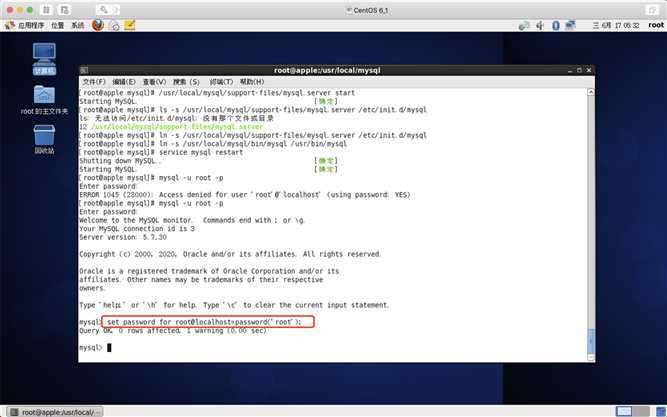
Task: Click the 'Welcome to the MySQL monitor' line
Action: tap(192, 220)
